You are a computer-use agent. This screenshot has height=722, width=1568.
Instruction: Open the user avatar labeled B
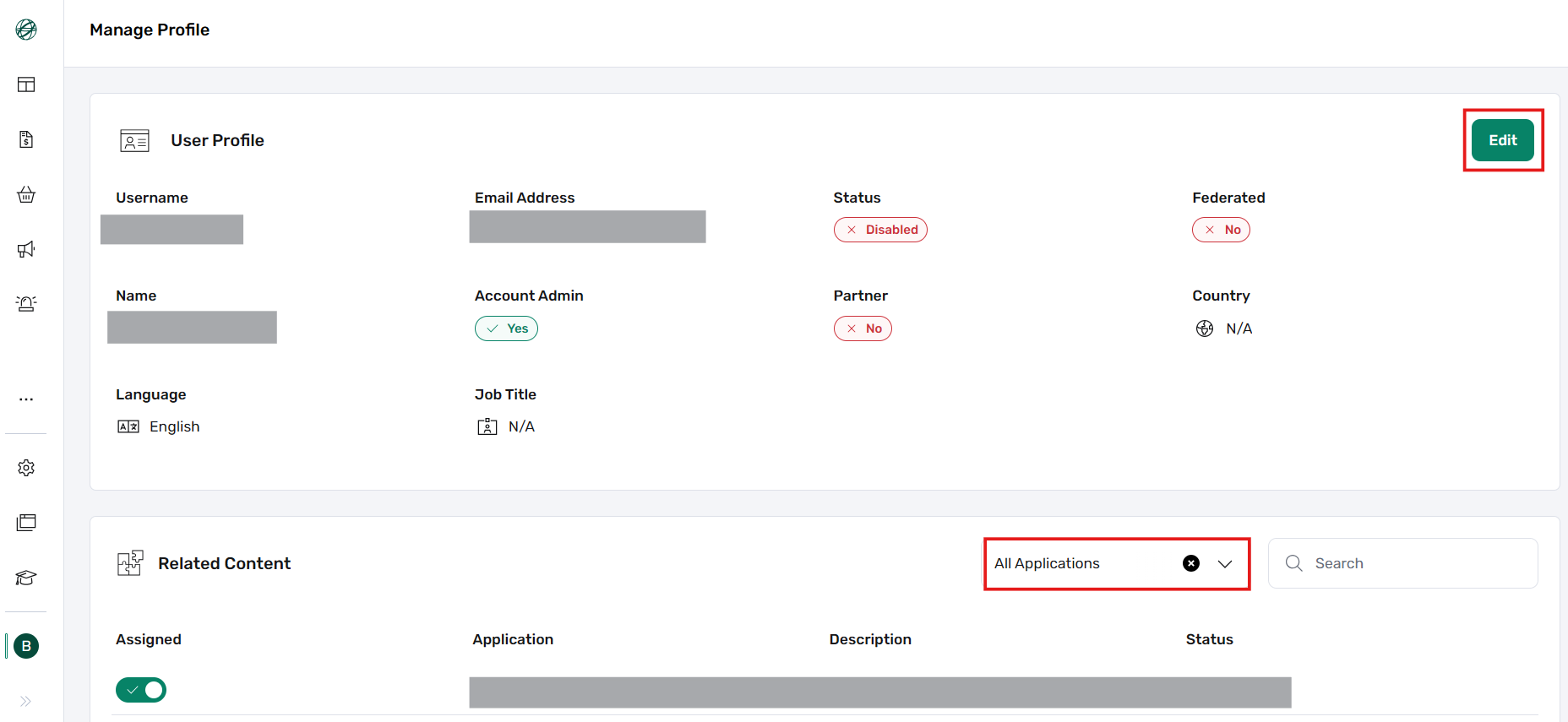(26, 646)
